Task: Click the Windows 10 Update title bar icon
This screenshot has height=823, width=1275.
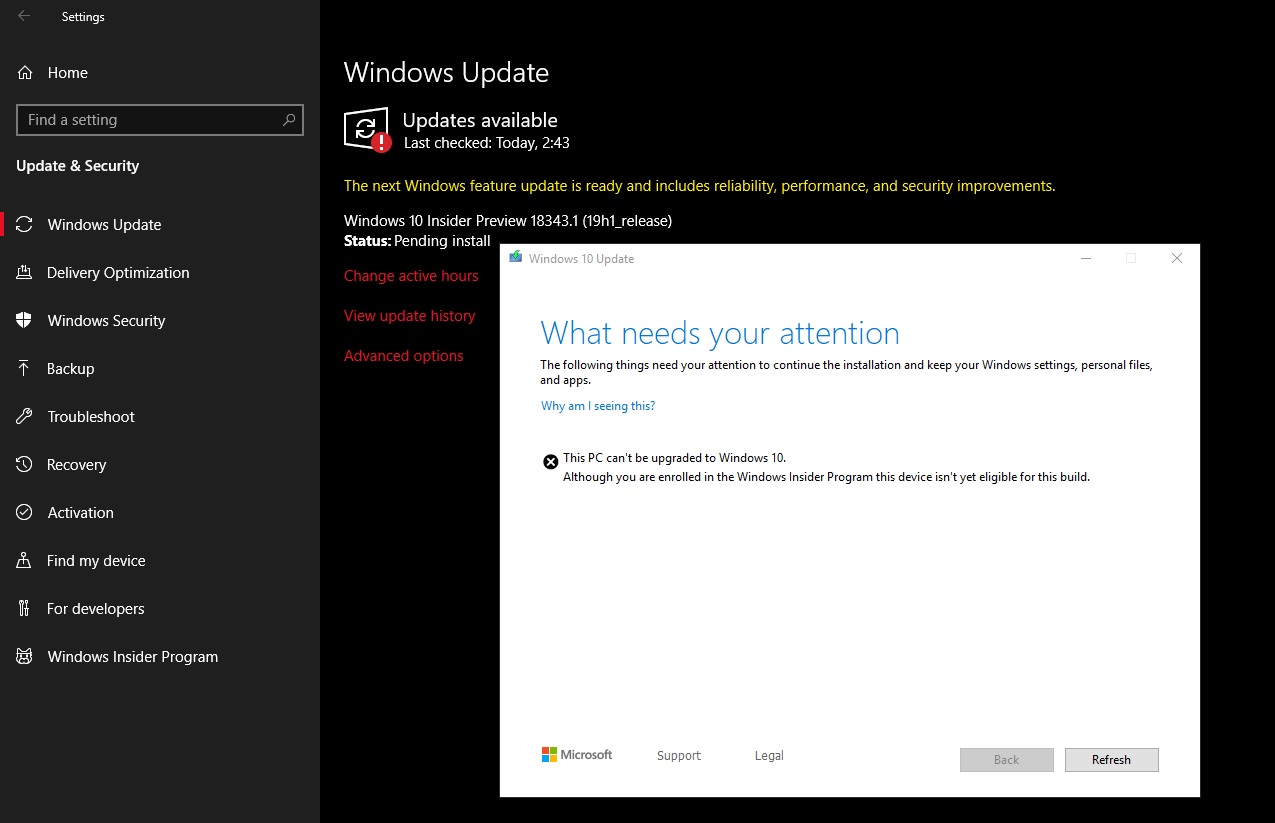Action: (x=515, y=257)
